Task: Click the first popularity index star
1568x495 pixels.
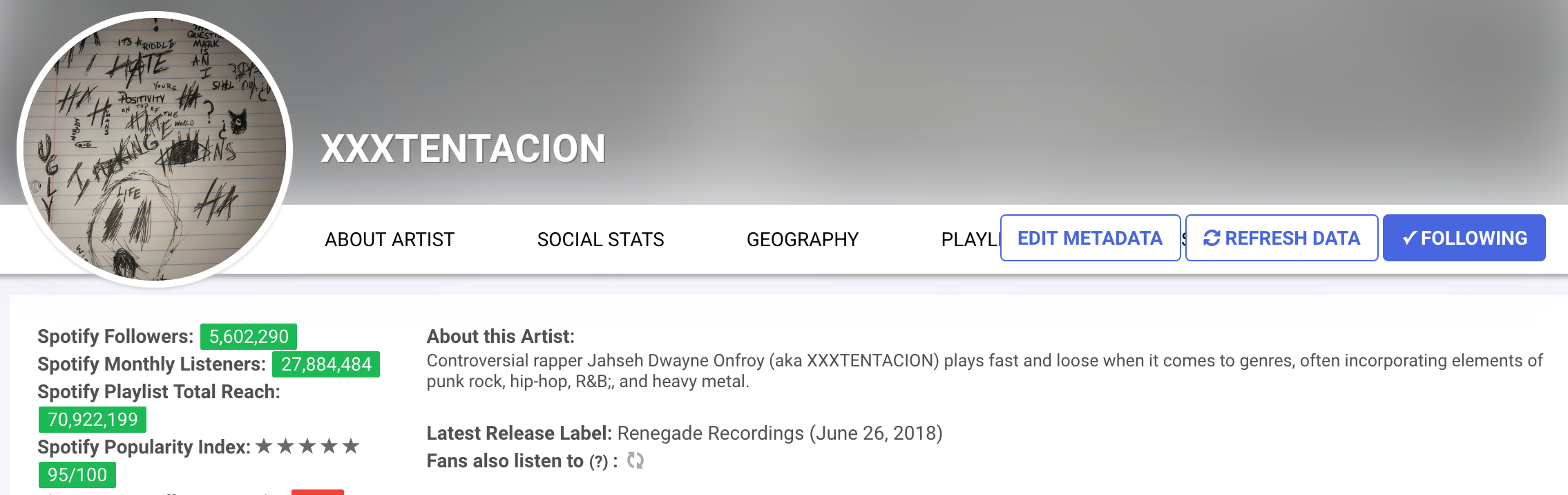Action: (263, 447)
